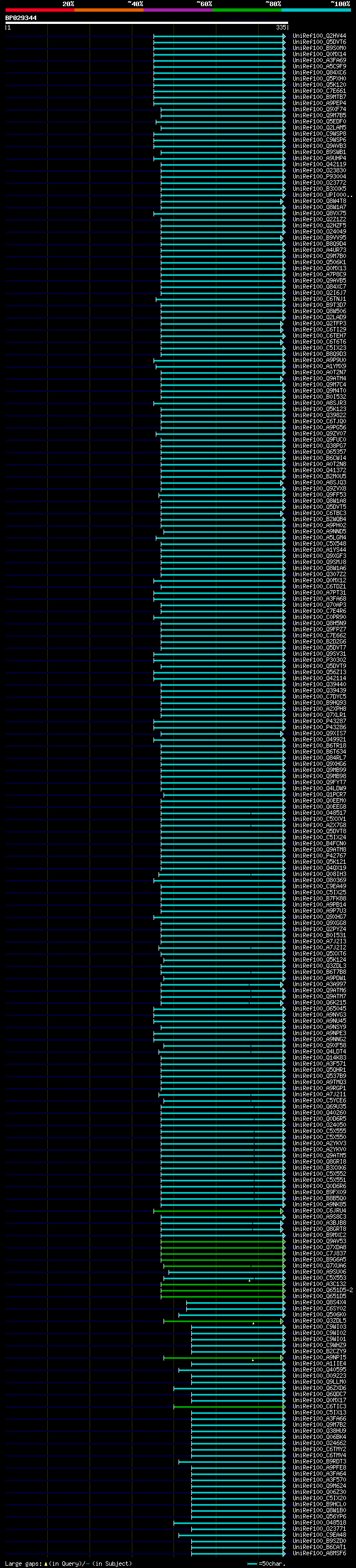Screen dimensions: 356x1568
Task: Click the UniRef100_B9SWB1 hit name
Action: pos(319,152)
